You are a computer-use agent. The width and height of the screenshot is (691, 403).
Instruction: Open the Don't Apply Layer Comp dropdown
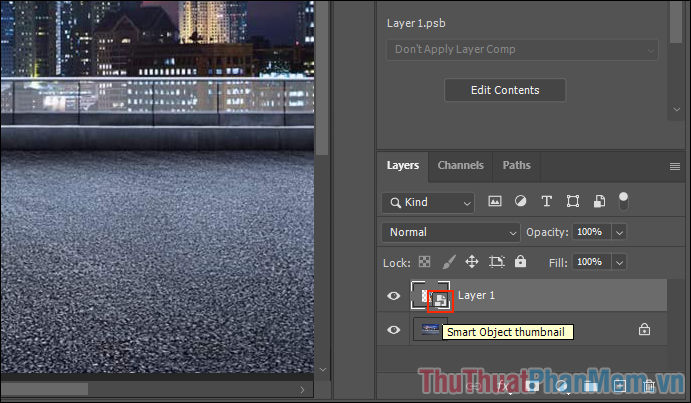522,49
